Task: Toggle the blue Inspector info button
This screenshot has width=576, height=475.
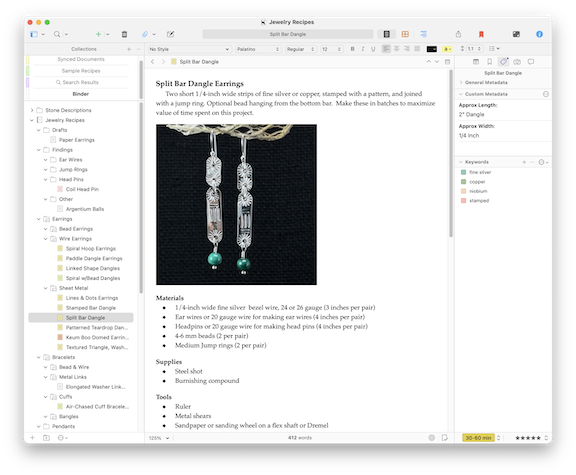Action: click(539, 34)
